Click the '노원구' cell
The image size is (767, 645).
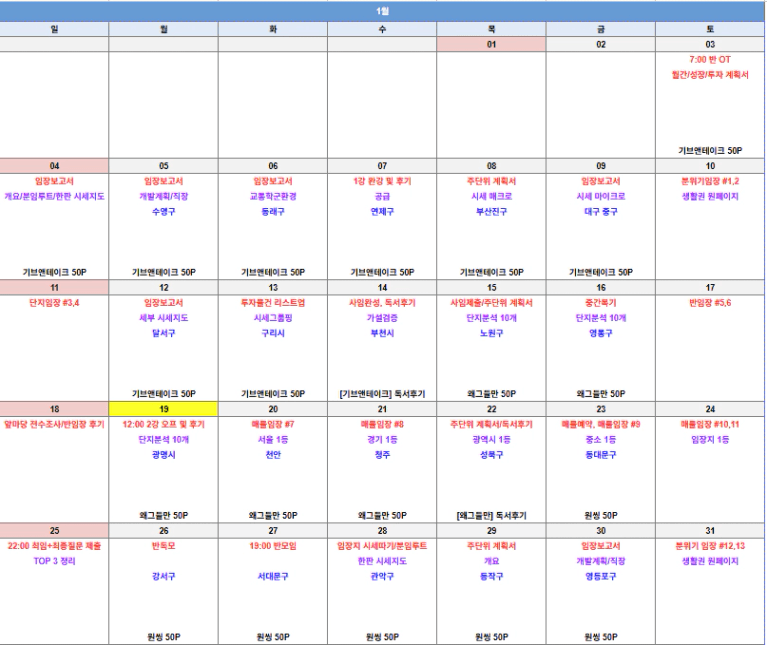click(x=492, y=334)
